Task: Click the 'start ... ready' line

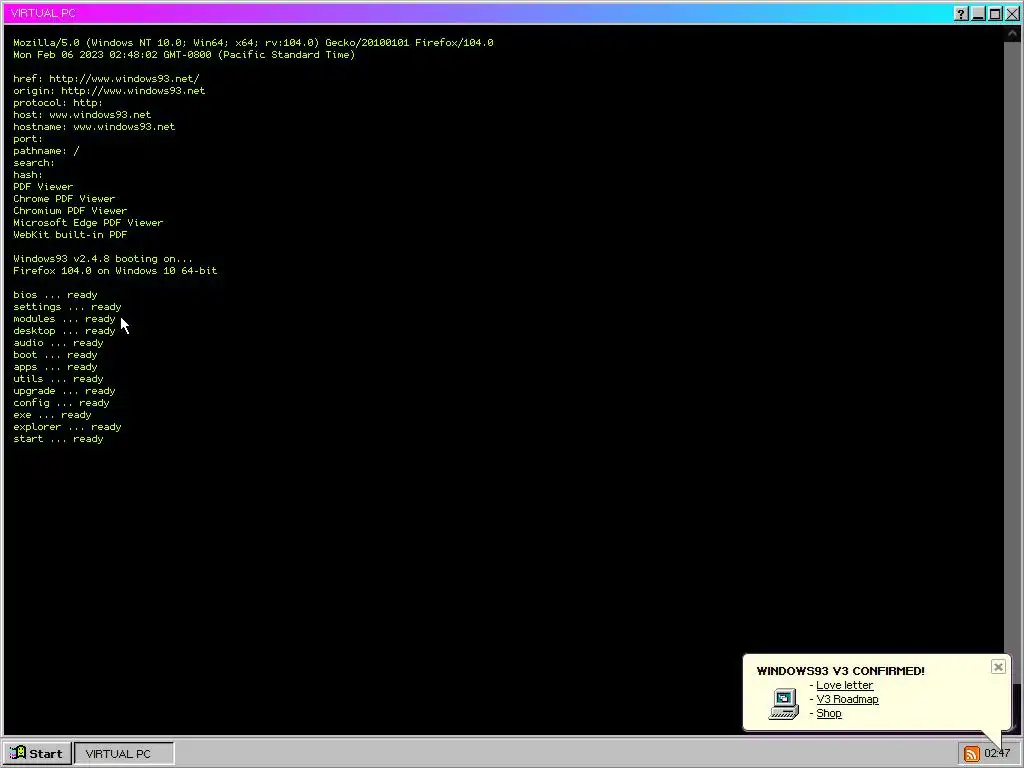Action: [x=58, y=439]
